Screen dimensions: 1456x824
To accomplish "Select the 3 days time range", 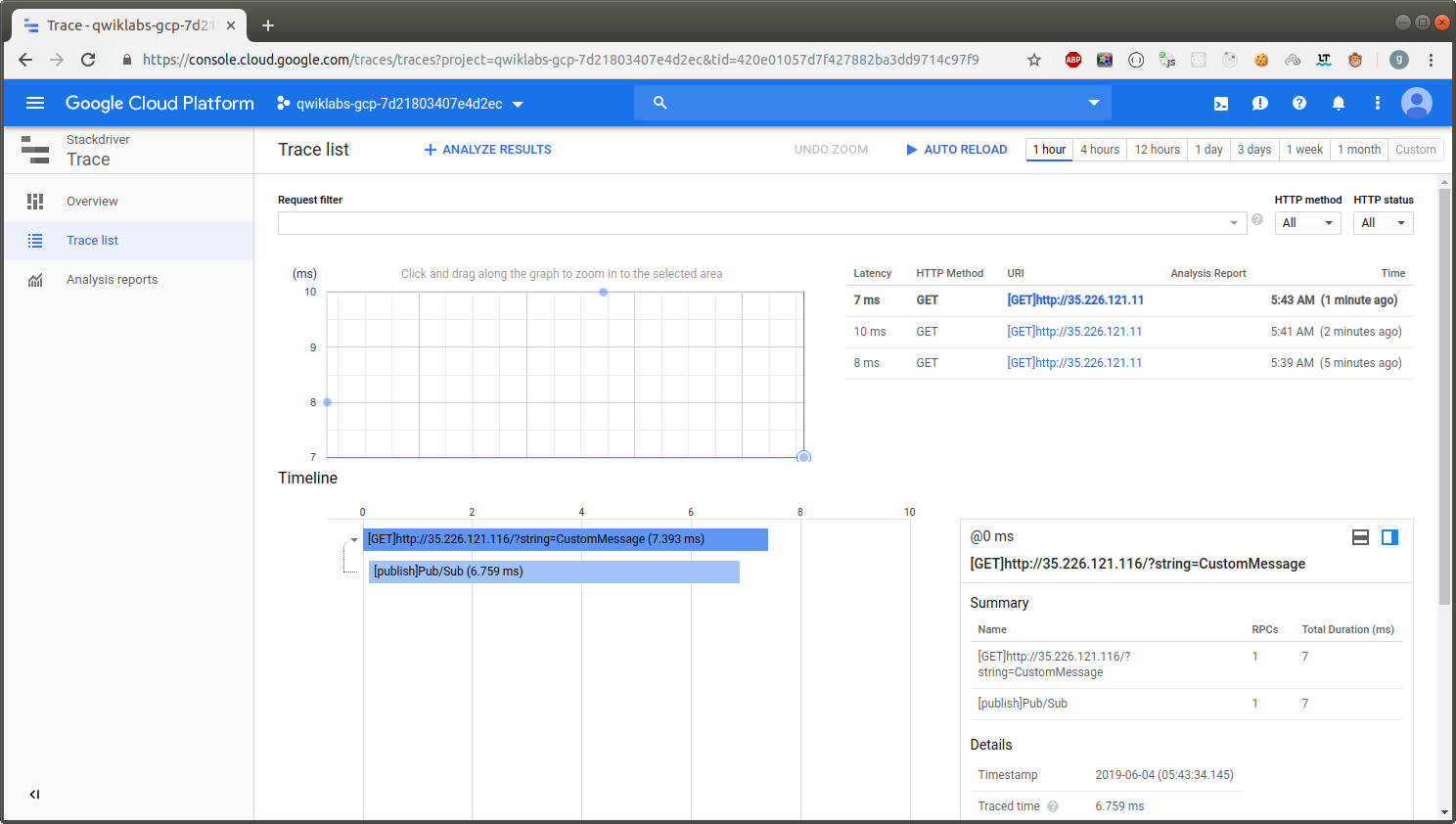I will coord(1254,150).
